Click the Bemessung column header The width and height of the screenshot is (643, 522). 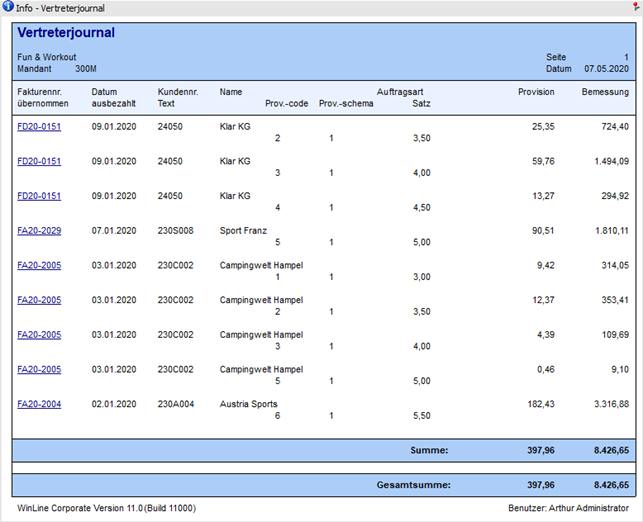coord(605,92)
